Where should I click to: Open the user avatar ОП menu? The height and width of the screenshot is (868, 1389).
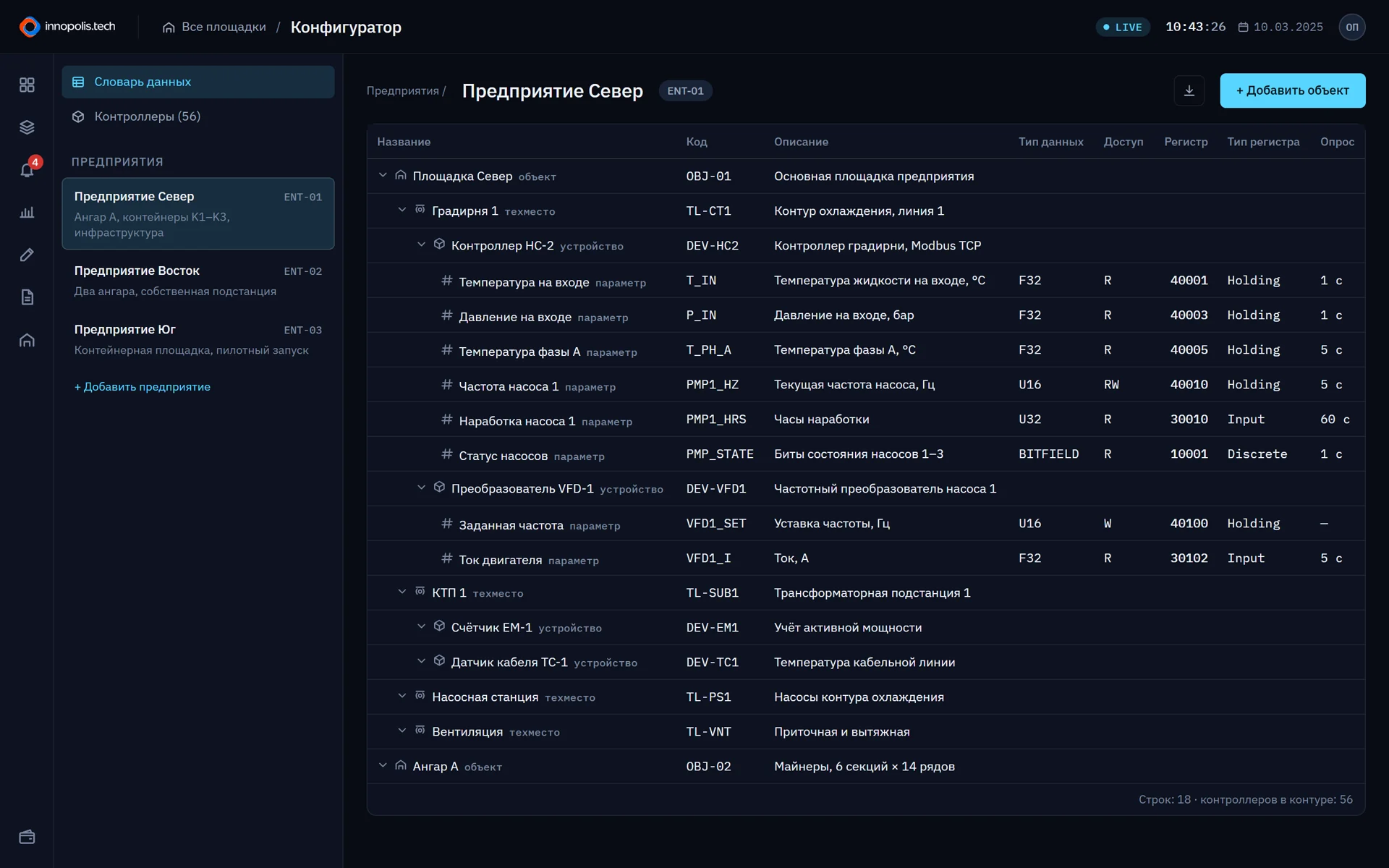[x=1351, y=27]
